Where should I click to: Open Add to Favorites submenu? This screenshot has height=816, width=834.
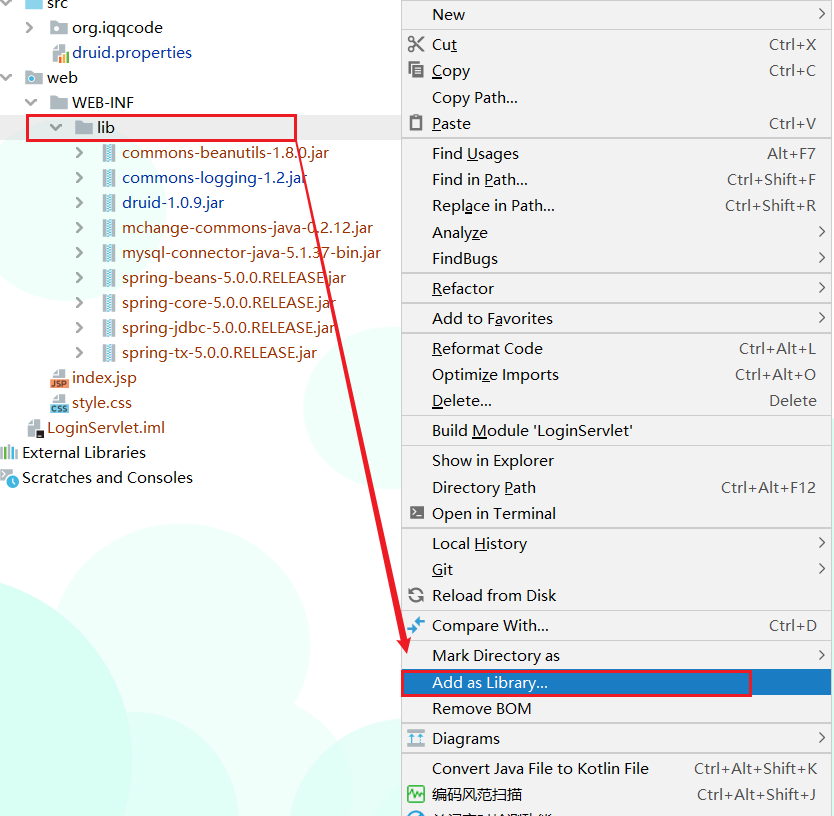click(x=616, y=318)
